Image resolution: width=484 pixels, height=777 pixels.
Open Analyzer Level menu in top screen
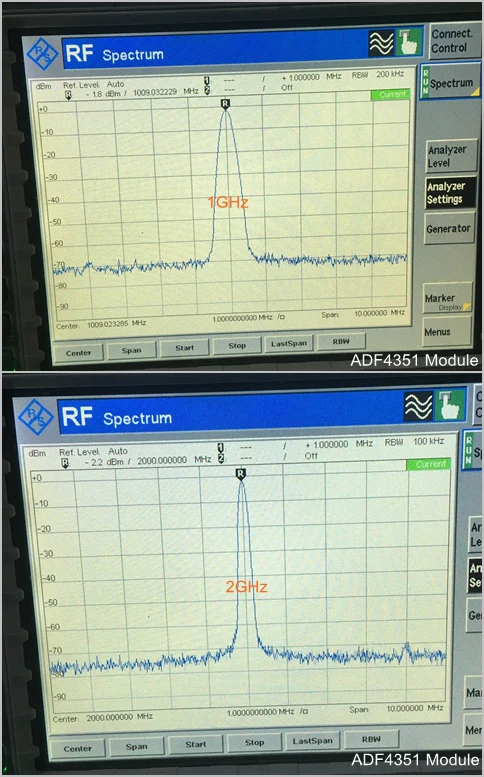pyautogui.click(x=449, y=156)
